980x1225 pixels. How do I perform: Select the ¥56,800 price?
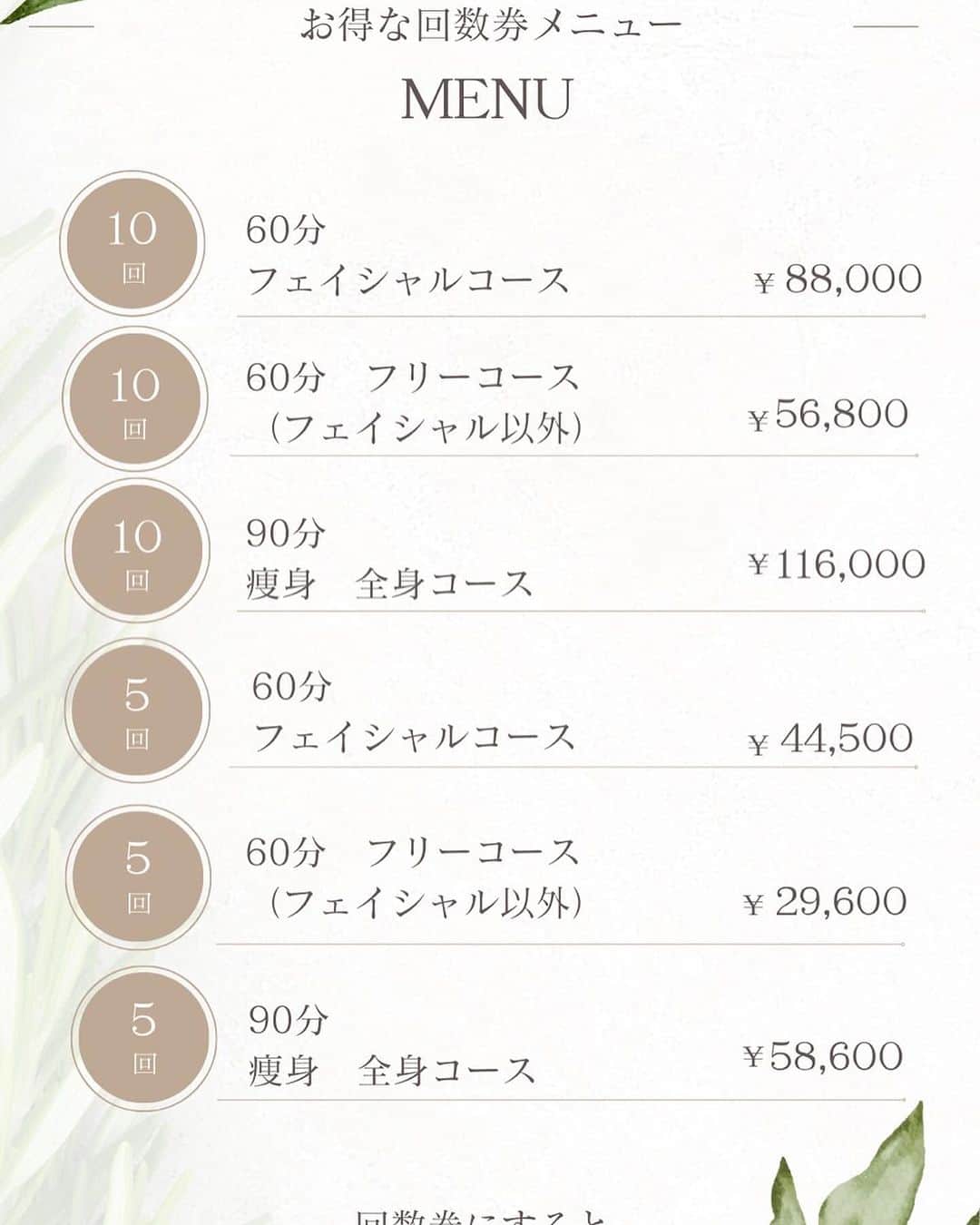pos(828,415)
